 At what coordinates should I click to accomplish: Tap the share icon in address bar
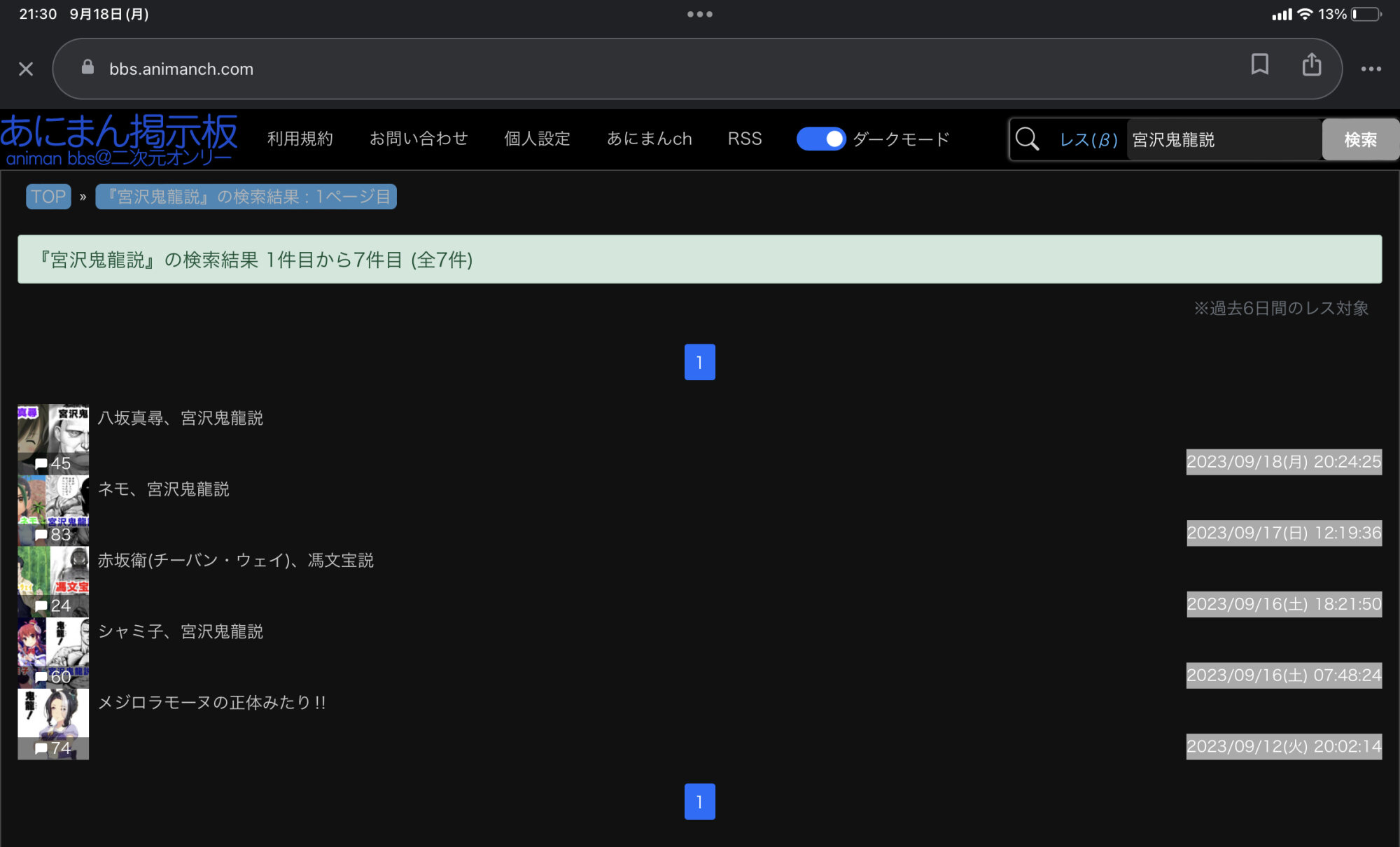tap(1311, 65)
